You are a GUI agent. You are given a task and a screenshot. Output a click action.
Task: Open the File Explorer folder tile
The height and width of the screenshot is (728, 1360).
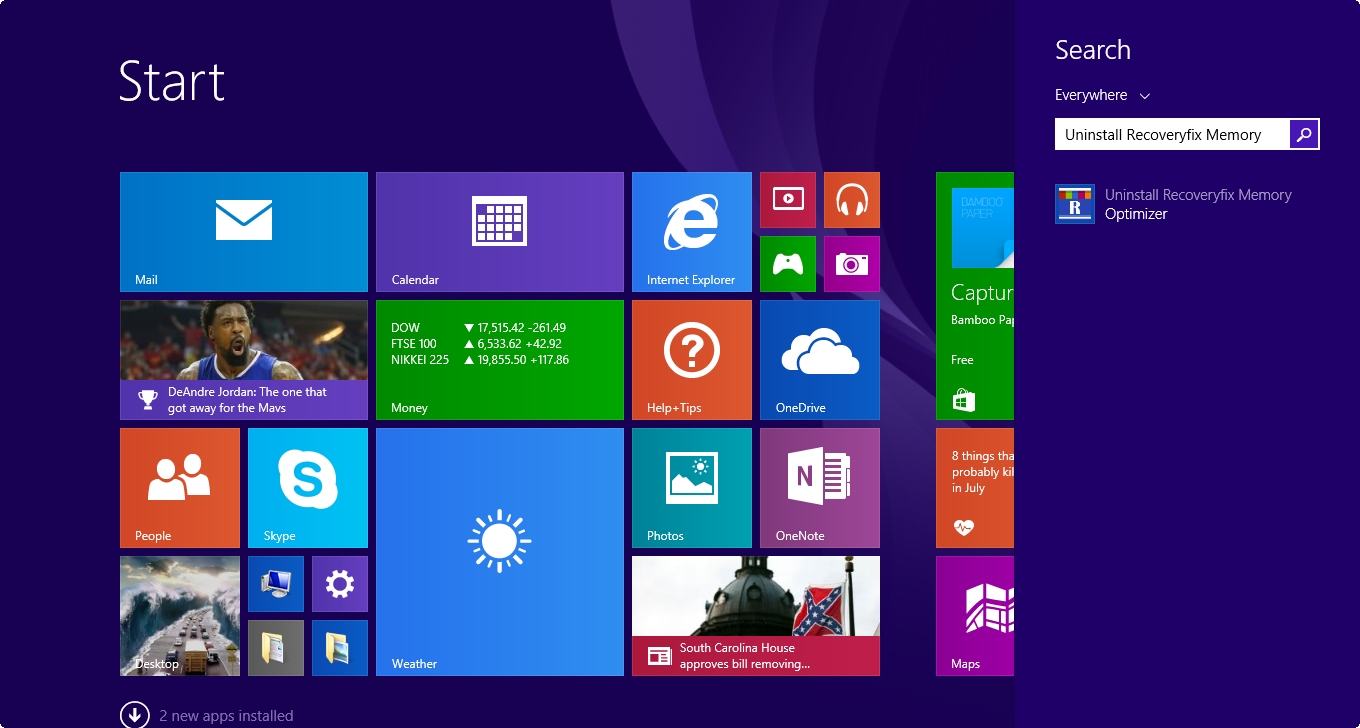pos(340,648)
